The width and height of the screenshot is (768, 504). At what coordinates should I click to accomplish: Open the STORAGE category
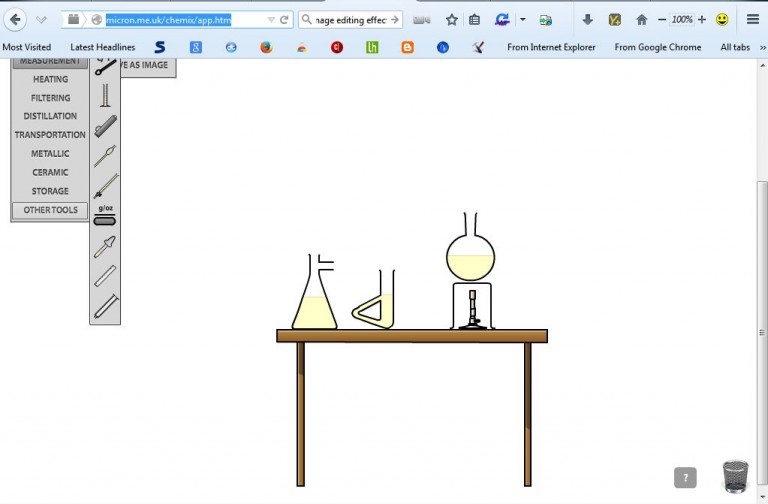tap(50, 191)
